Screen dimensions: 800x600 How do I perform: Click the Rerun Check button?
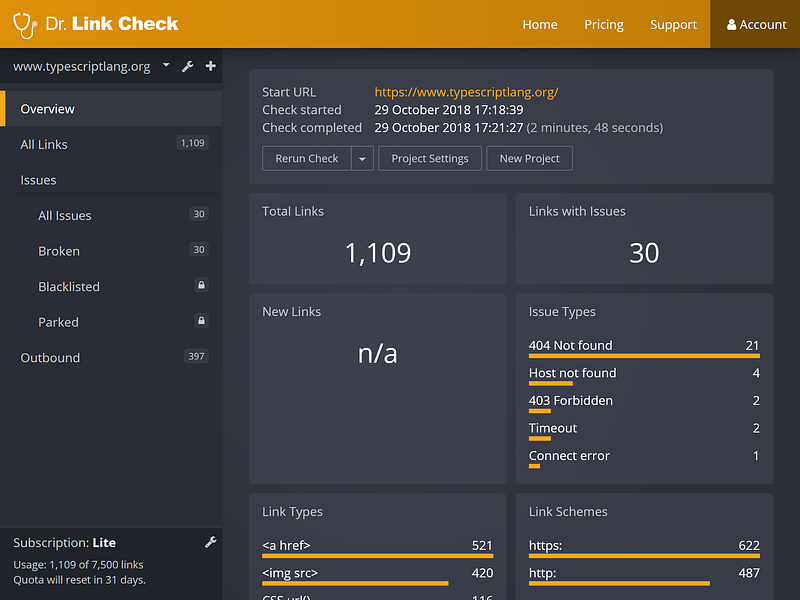click(307, 159)
